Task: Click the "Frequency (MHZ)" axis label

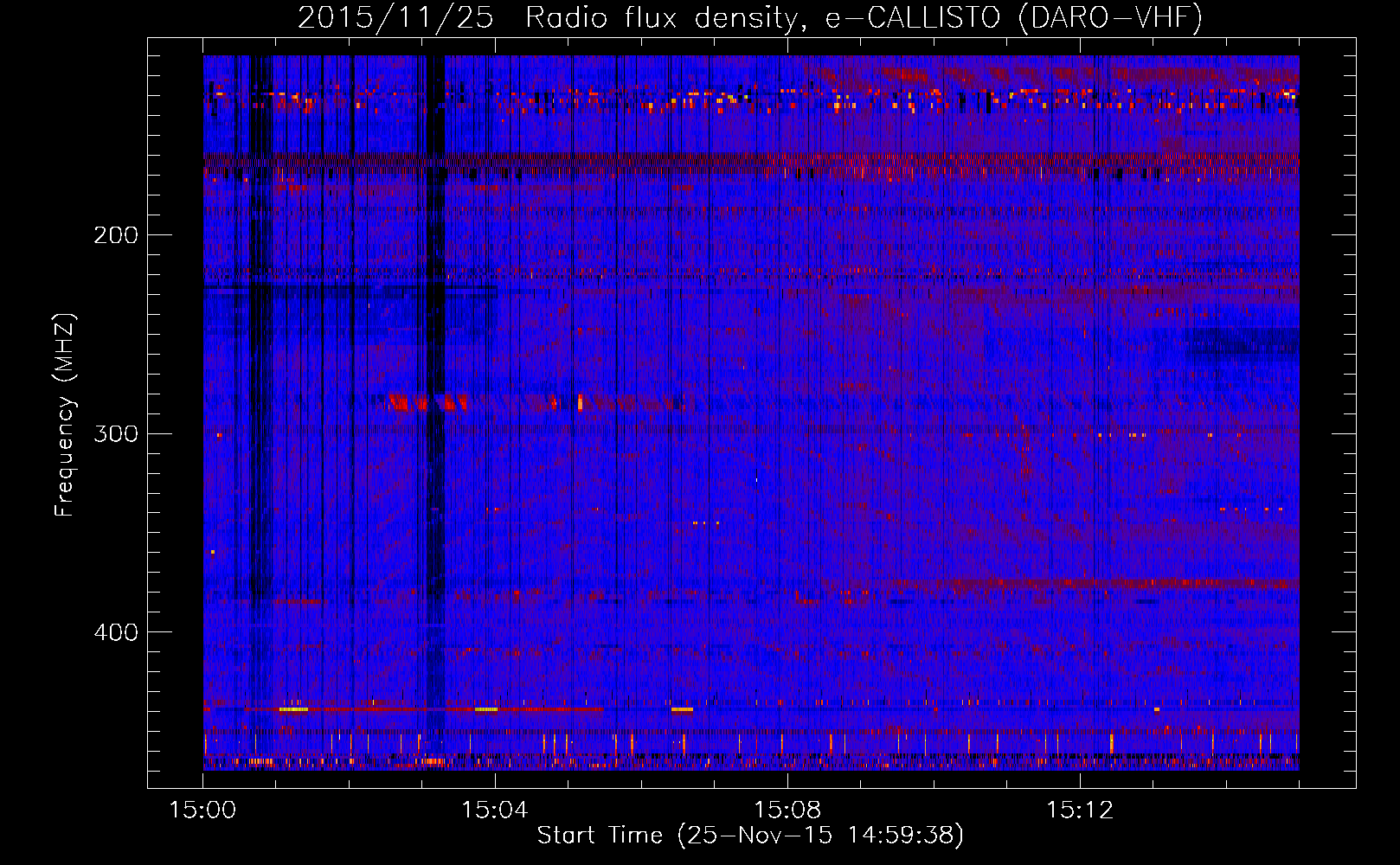Action: 65,415
